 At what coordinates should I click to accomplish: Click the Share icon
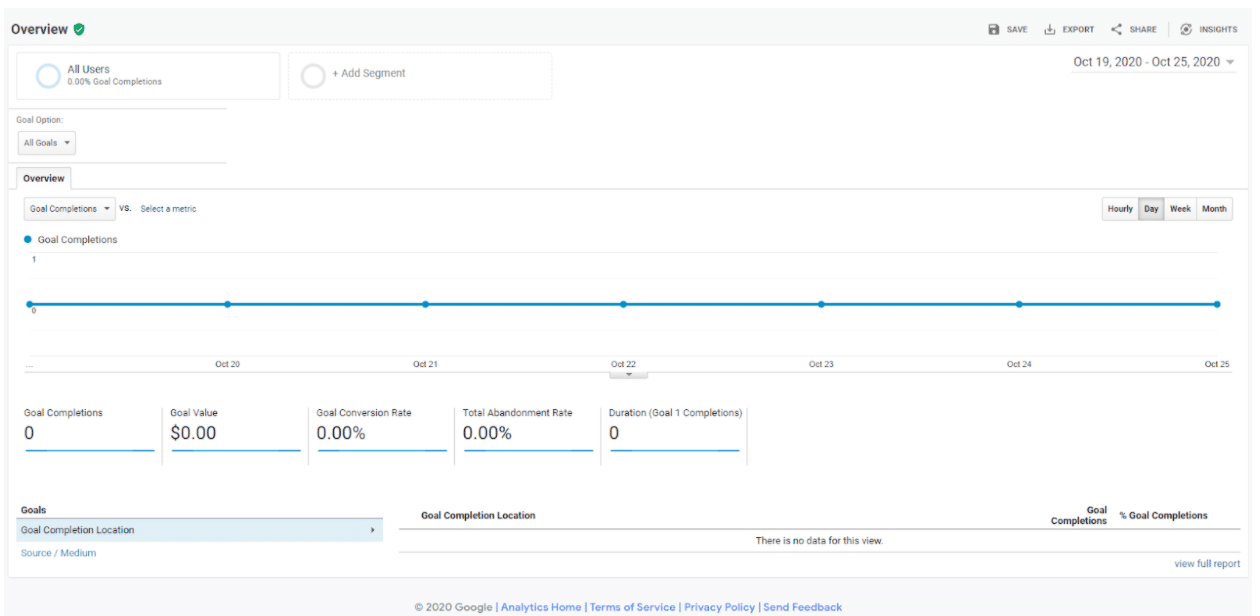(x=1117, y=30)
